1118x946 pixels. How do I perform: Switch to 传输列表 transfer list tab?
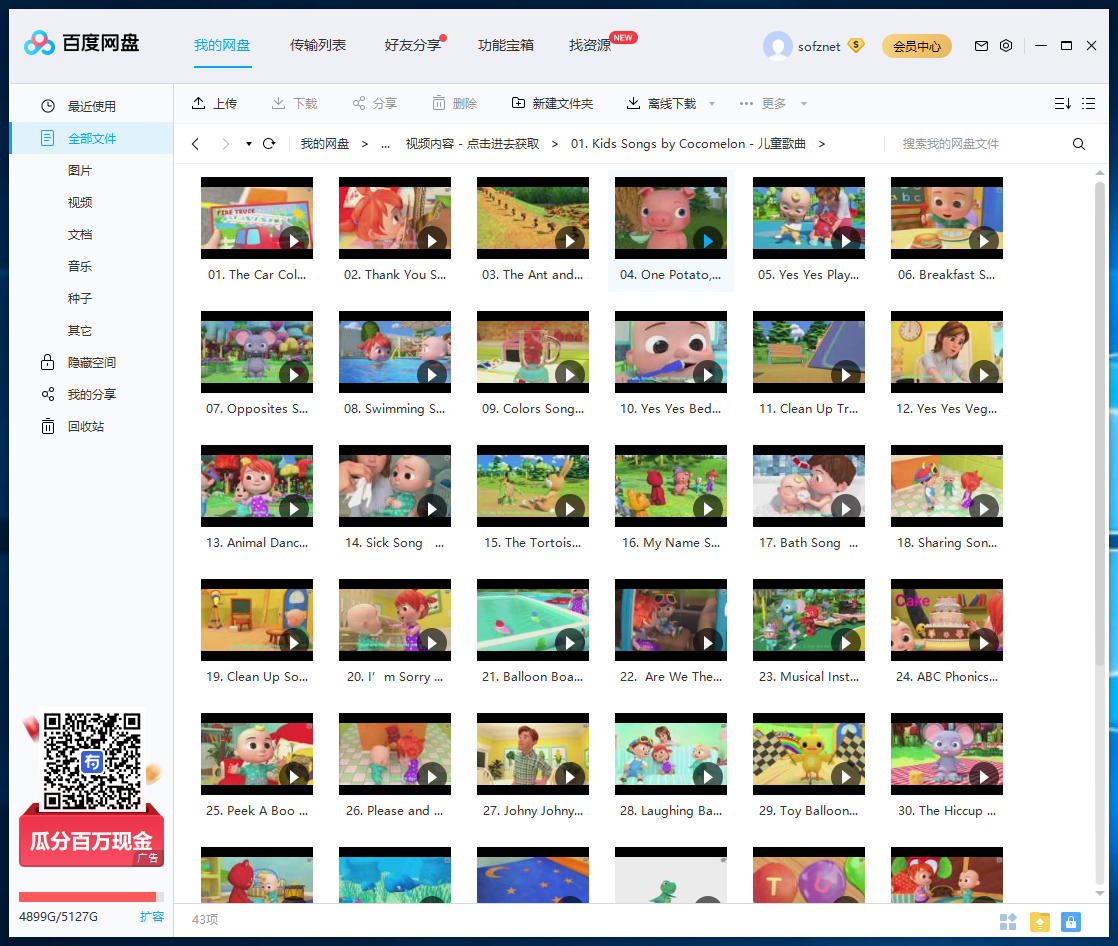tap(318, 46)
